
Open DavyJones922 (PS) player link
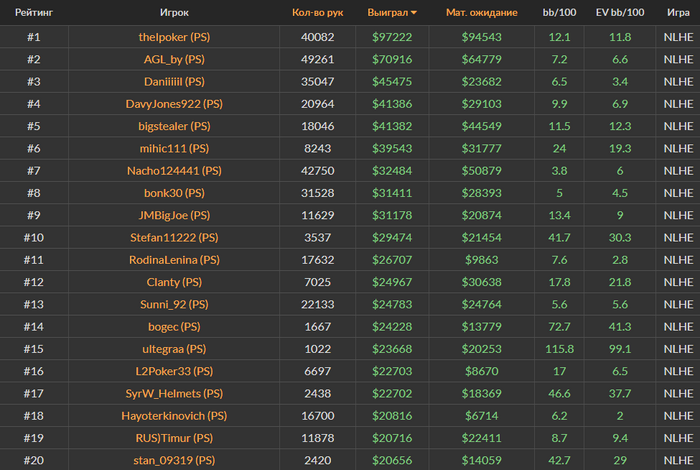tap(174, 104)
